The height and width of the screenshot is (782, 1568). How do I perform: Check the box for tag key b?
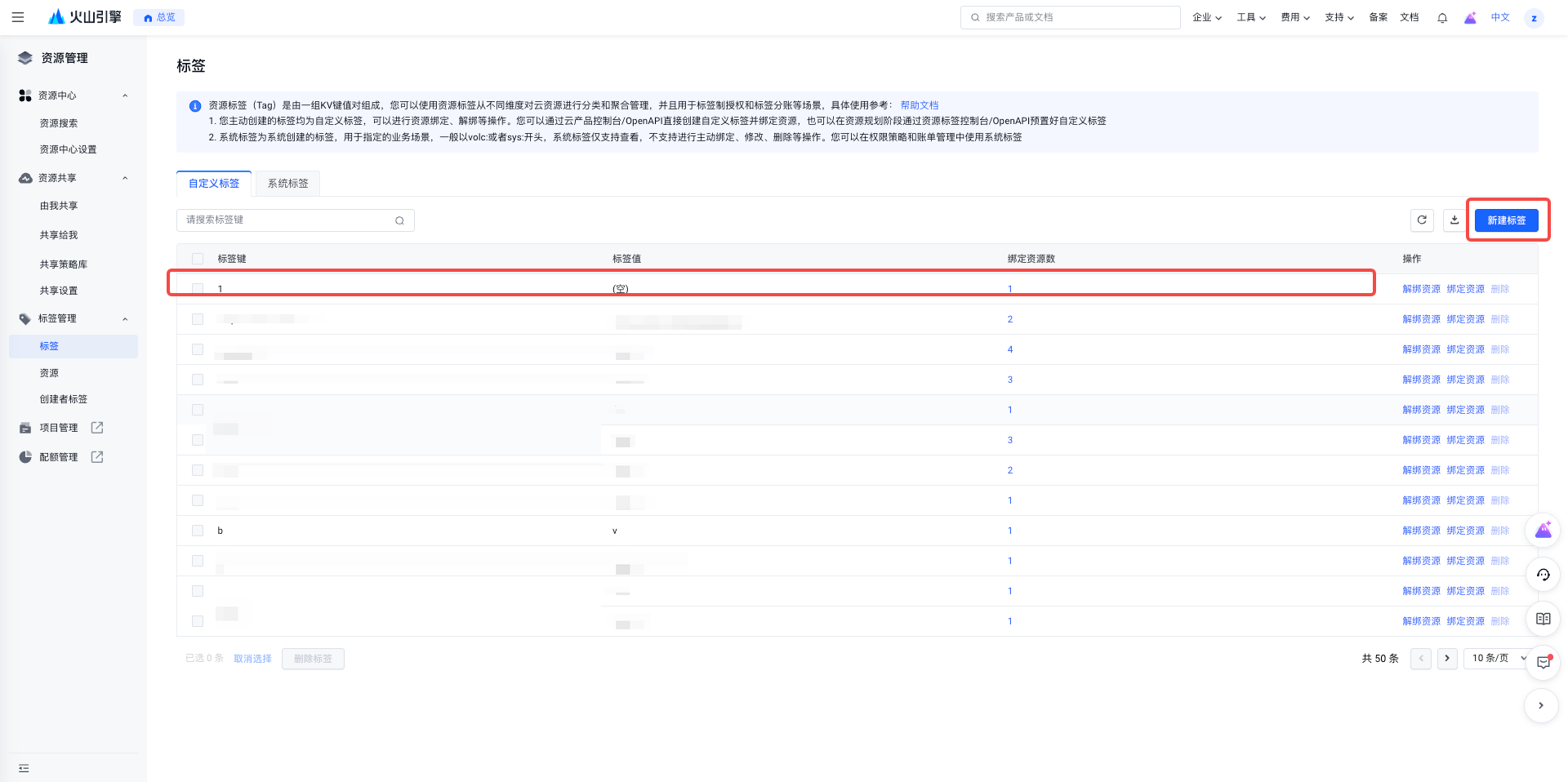[198, 531]
